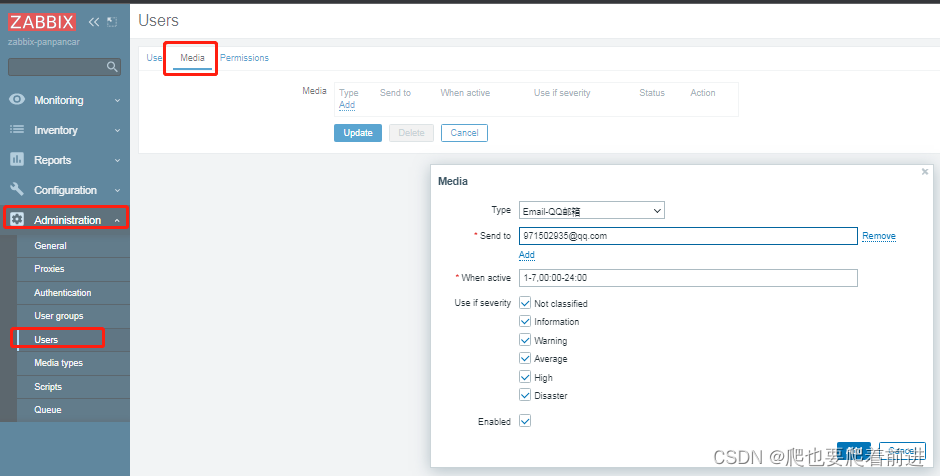Click the Administration gear icon
Image resolution: width=940 pixels, height=476 pixels.
tap(17, 219)
